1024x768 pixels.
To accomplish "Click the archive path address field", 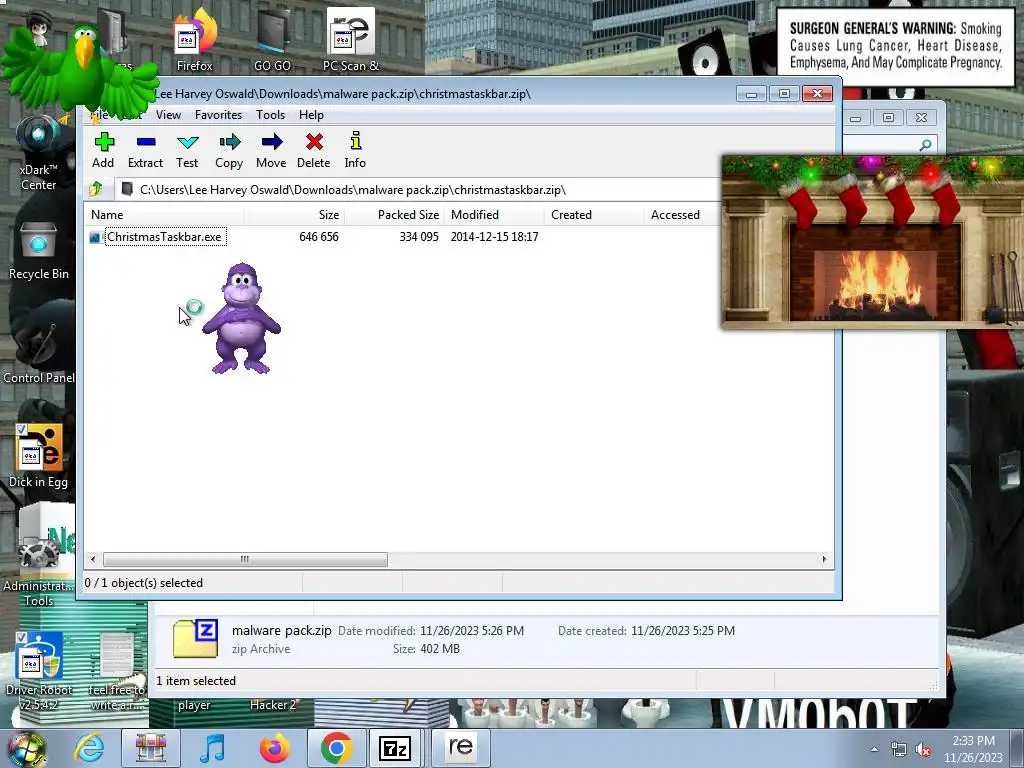I will [418, 189].
